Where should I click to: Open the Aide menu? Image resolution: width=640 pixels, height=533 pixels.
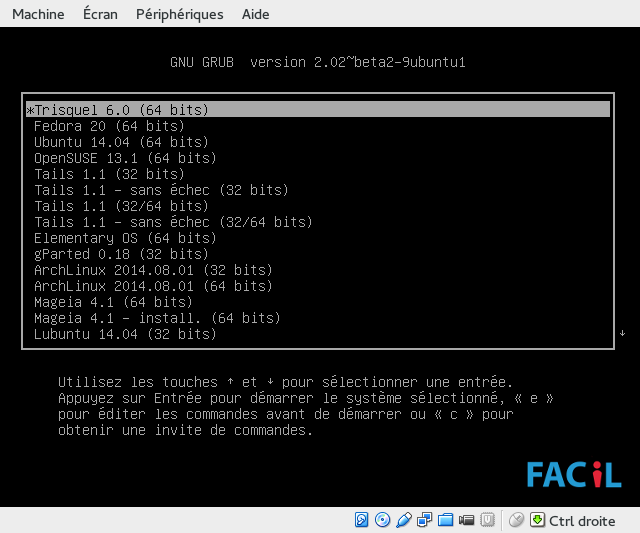point(256,14)
